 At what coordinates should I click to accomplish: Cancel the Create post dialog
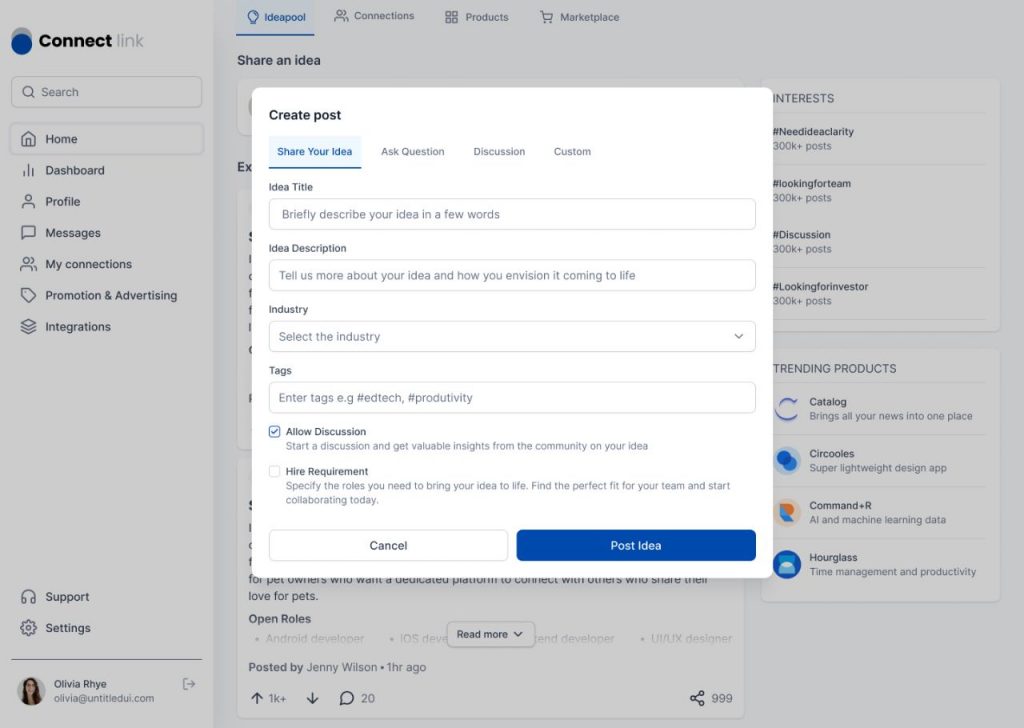(x=388, y=546)
